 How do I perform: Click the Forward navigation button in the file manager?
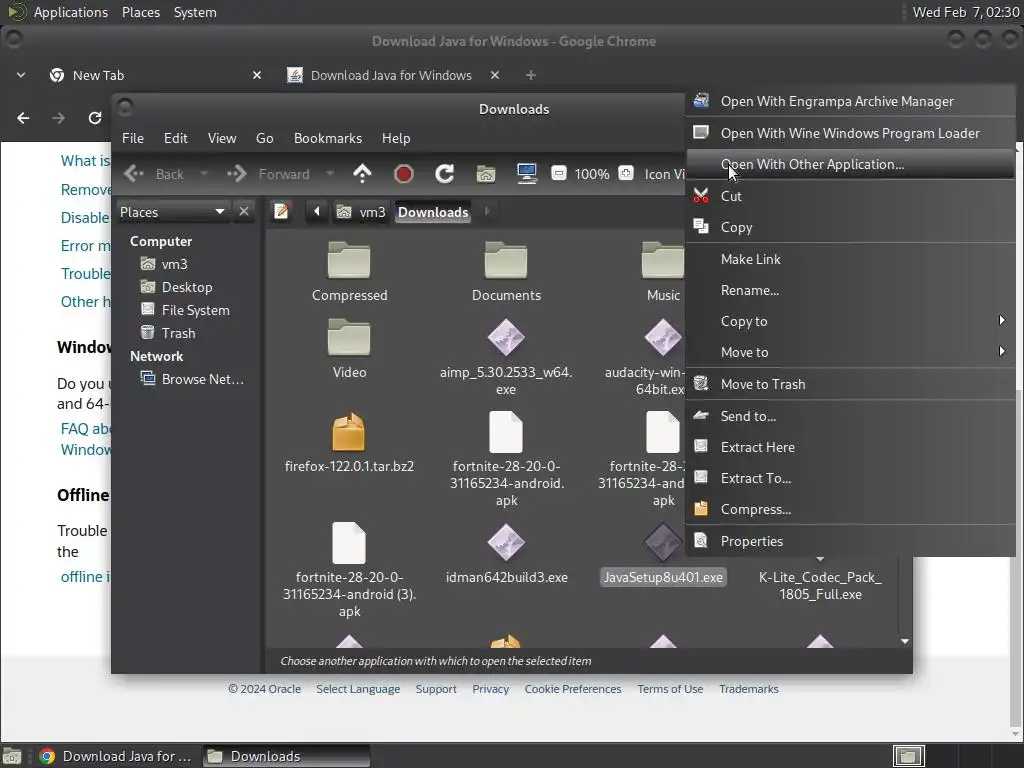tap(268, 174)
